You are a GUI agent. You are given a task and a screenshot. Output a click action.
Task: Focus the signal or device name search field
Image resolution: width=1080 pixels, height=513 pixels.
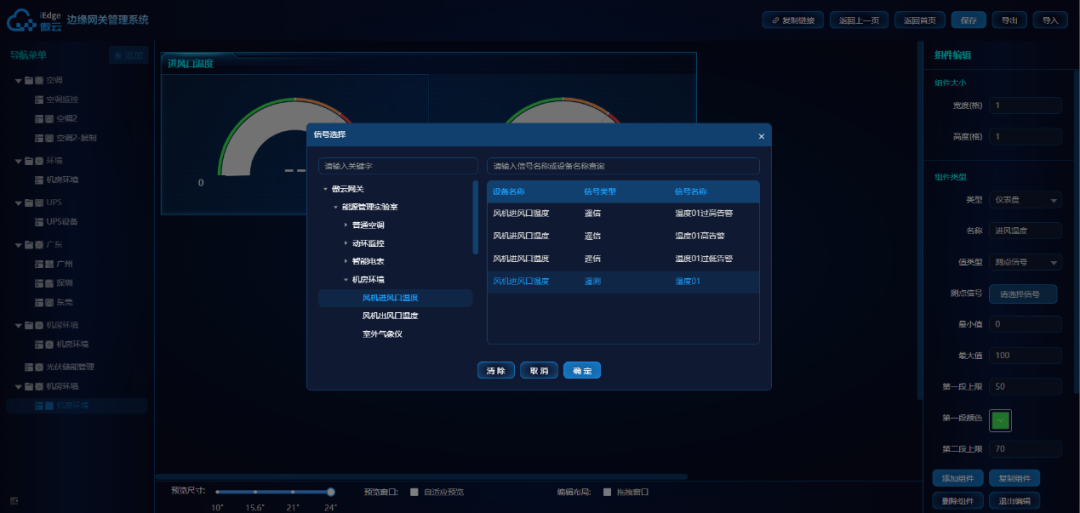pyautogui.click(x=623, y=166)
